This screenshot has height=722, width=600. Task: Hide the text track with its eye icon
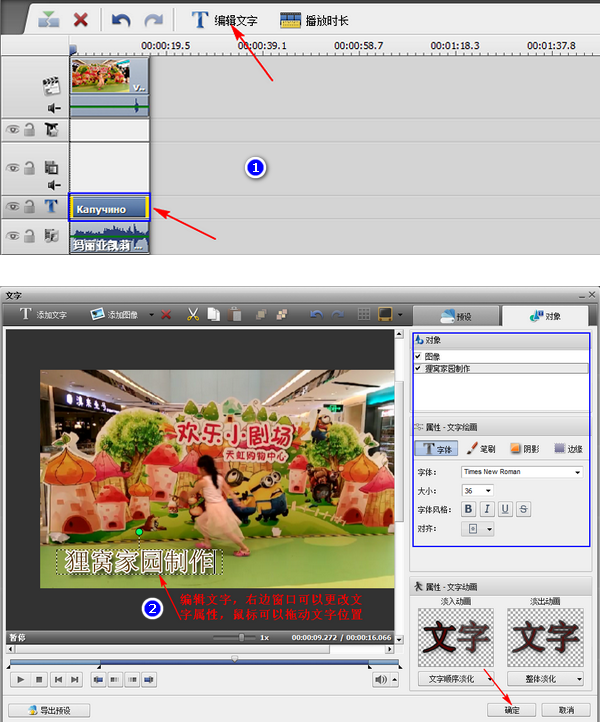click(13, 207)
